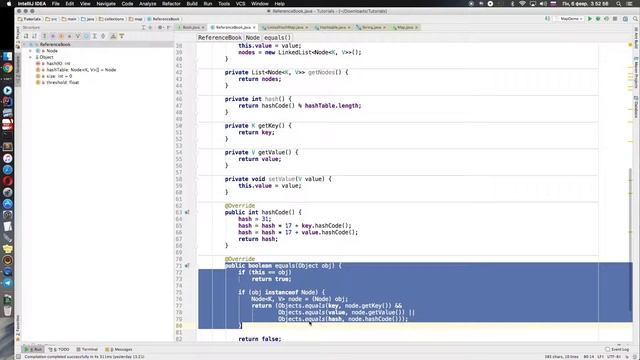The height and width of the screenshot is (360, 640).
Task: Switch to the String.java editor tab
Action: (x=371, y=27)
